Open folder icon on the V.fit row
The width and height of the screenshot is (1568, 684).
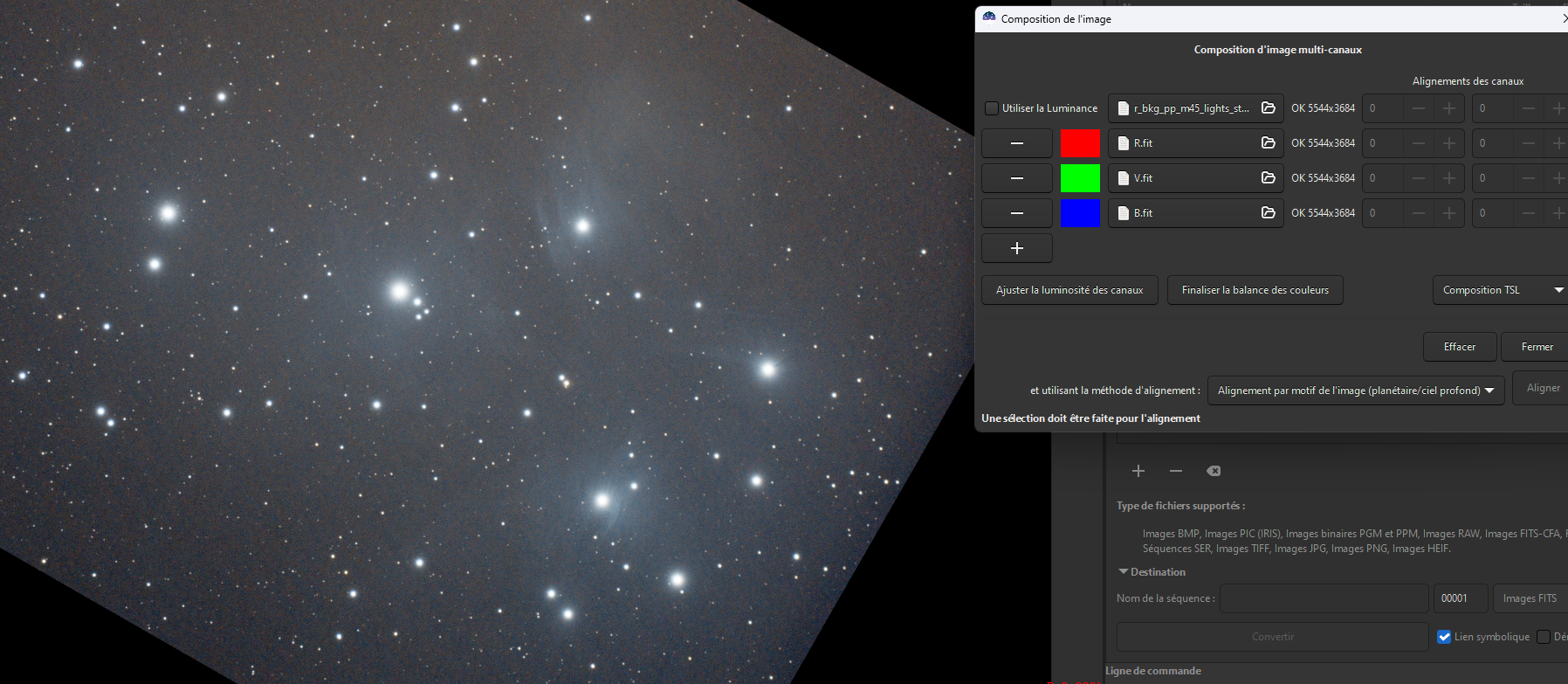(1269, 178)
